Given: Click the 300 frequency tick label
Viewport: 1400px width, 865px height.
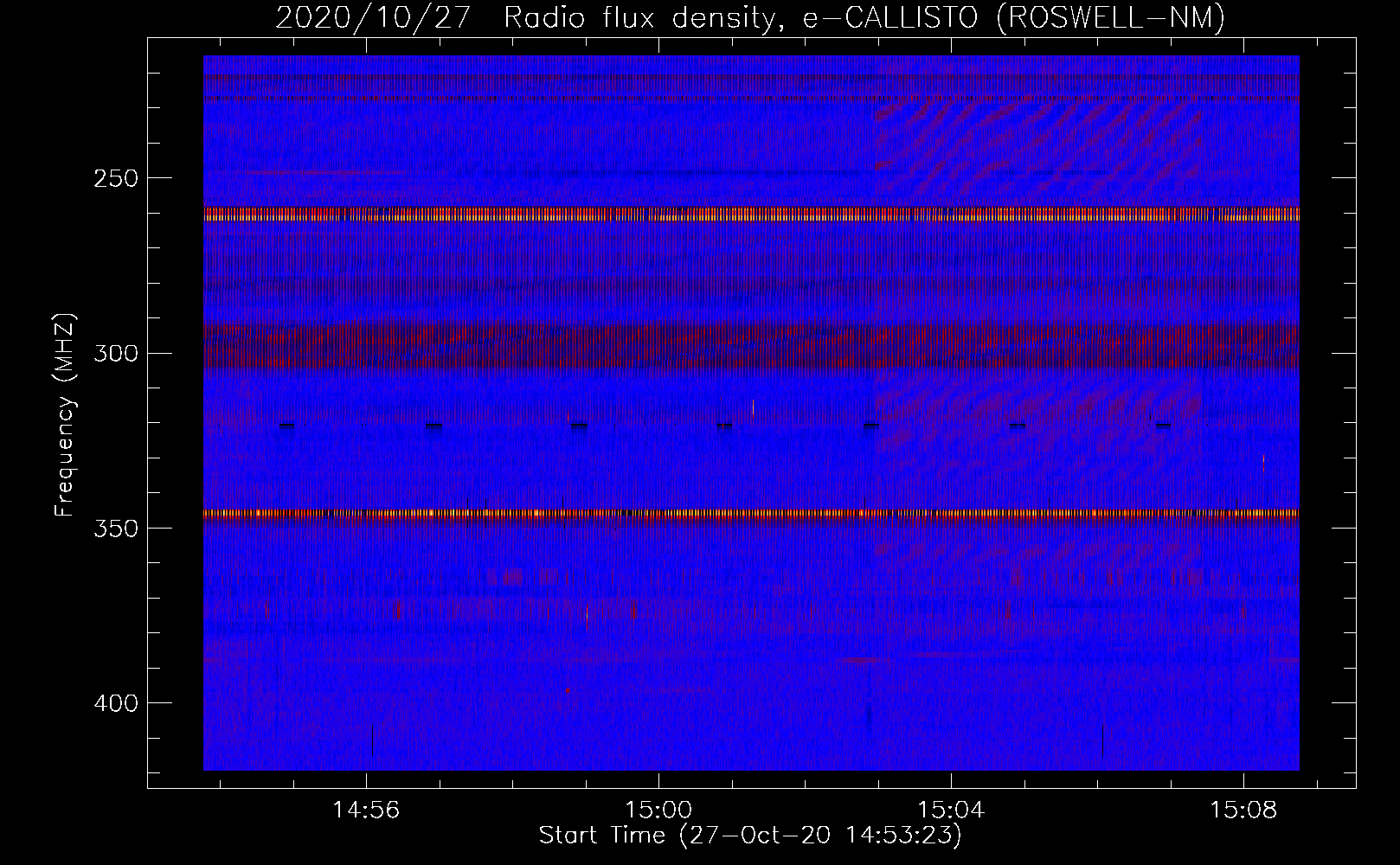Looking at the screenshot, I should (115, 353).
